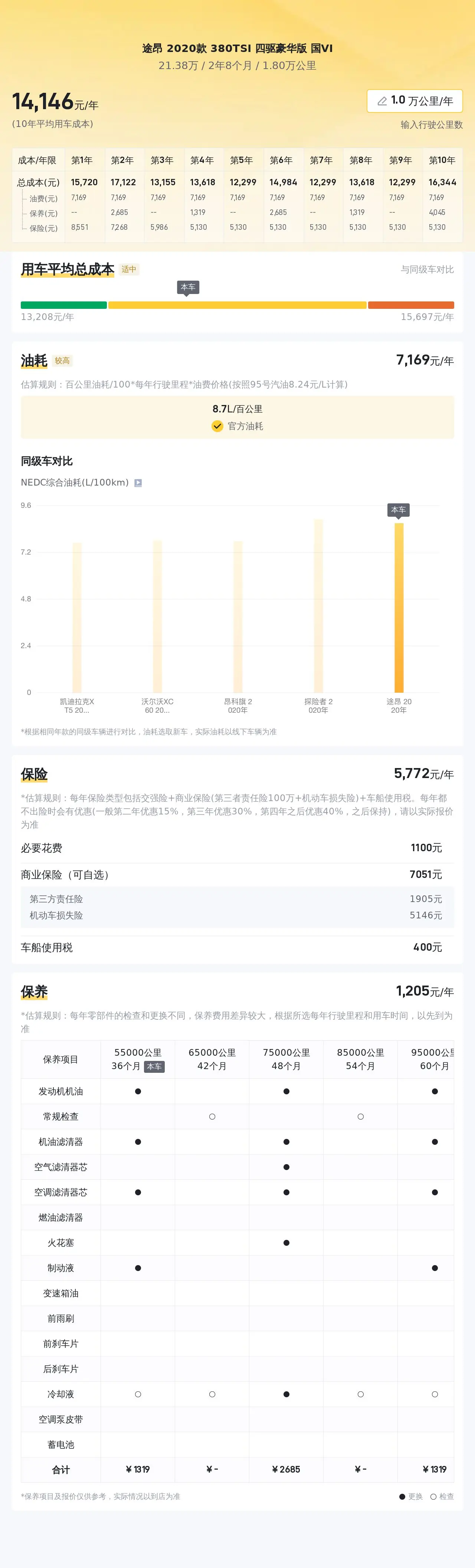The image size is (475, 1568).
Task: Click 冷却液 circle under 55000公里
Action: click(x=138, y=1394)
